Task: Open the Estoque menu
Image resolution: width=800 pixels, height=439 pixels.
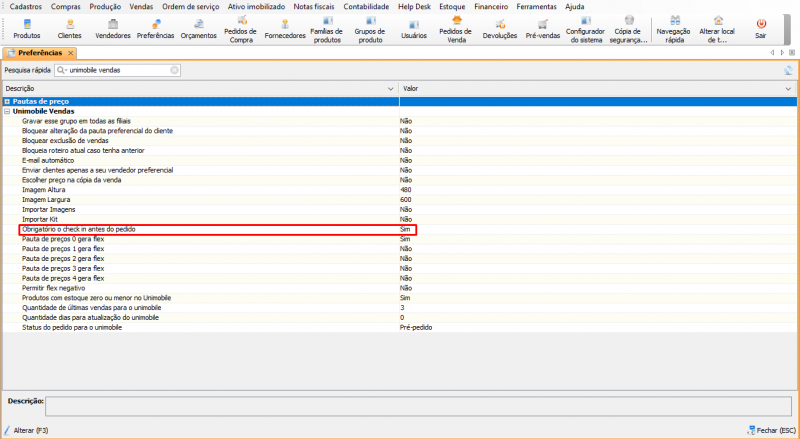Action: (452, 7)
